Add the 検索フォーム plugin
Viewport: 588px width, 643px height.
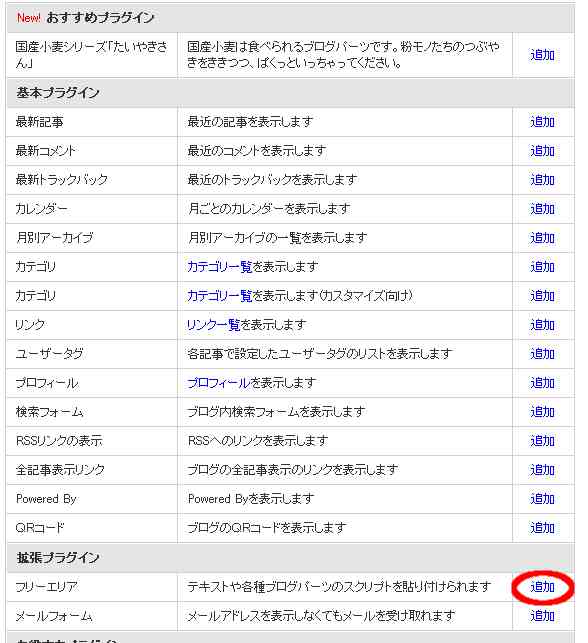click(542, 412)
